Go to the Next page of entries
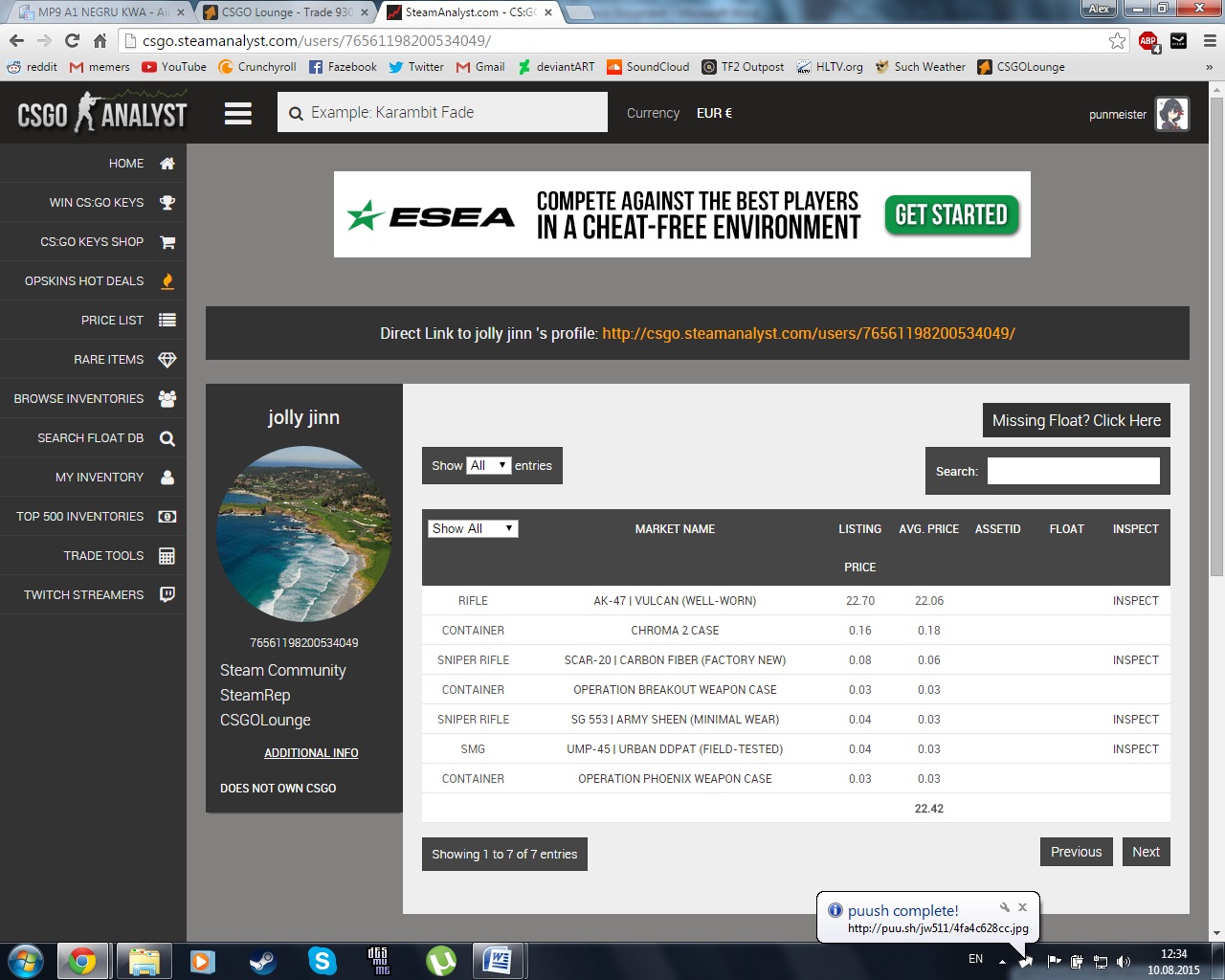Image resolution: width=1225 pixels, height=980 pixels. coord(1146,852)
